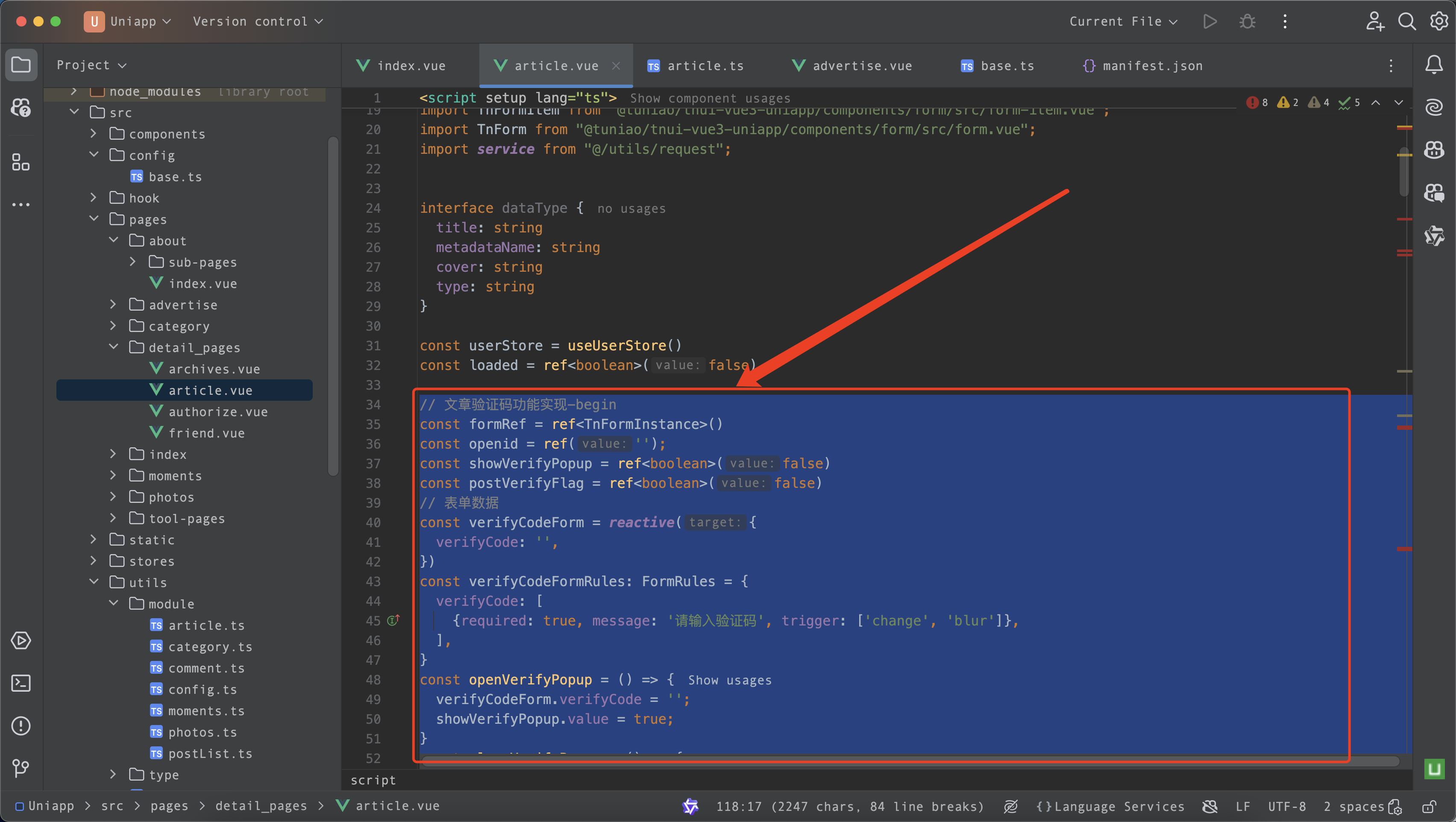1456x822 pixels.
Task: Toggle the Services tool window icon
Action: point(21,640)
